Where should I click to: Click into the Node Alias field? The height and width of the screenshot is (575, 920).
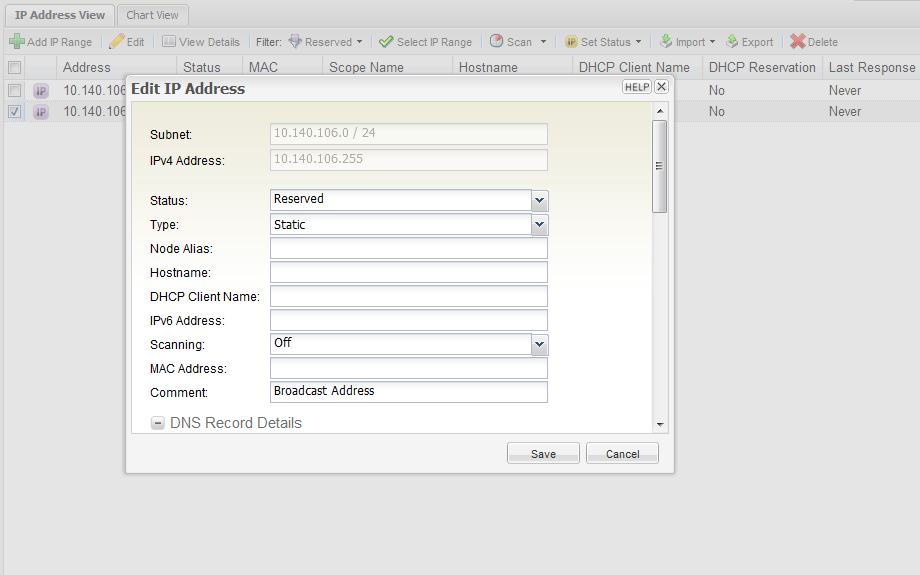coord(408,248)
